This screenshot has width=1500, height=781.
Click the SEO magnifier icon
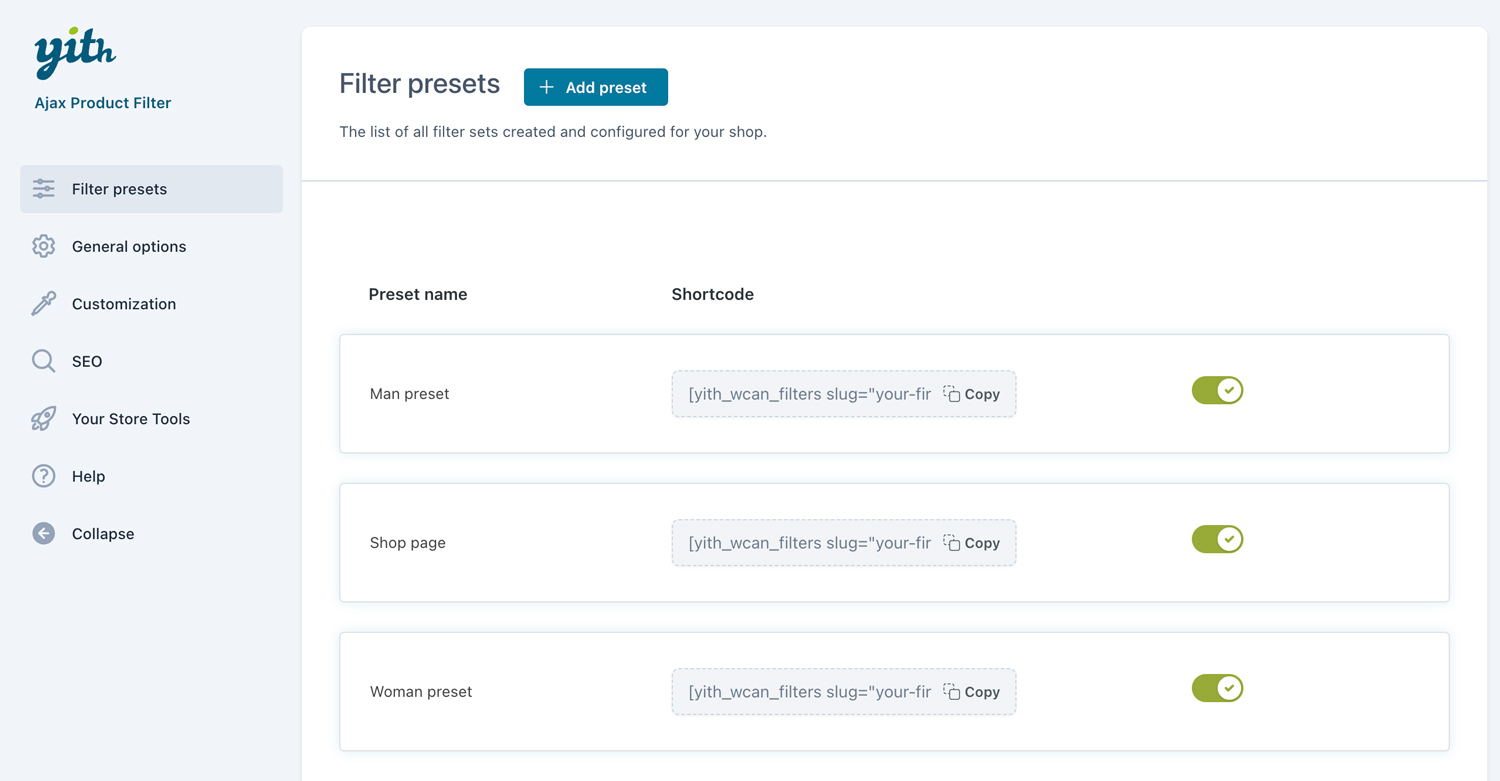[x=44, y=361]
